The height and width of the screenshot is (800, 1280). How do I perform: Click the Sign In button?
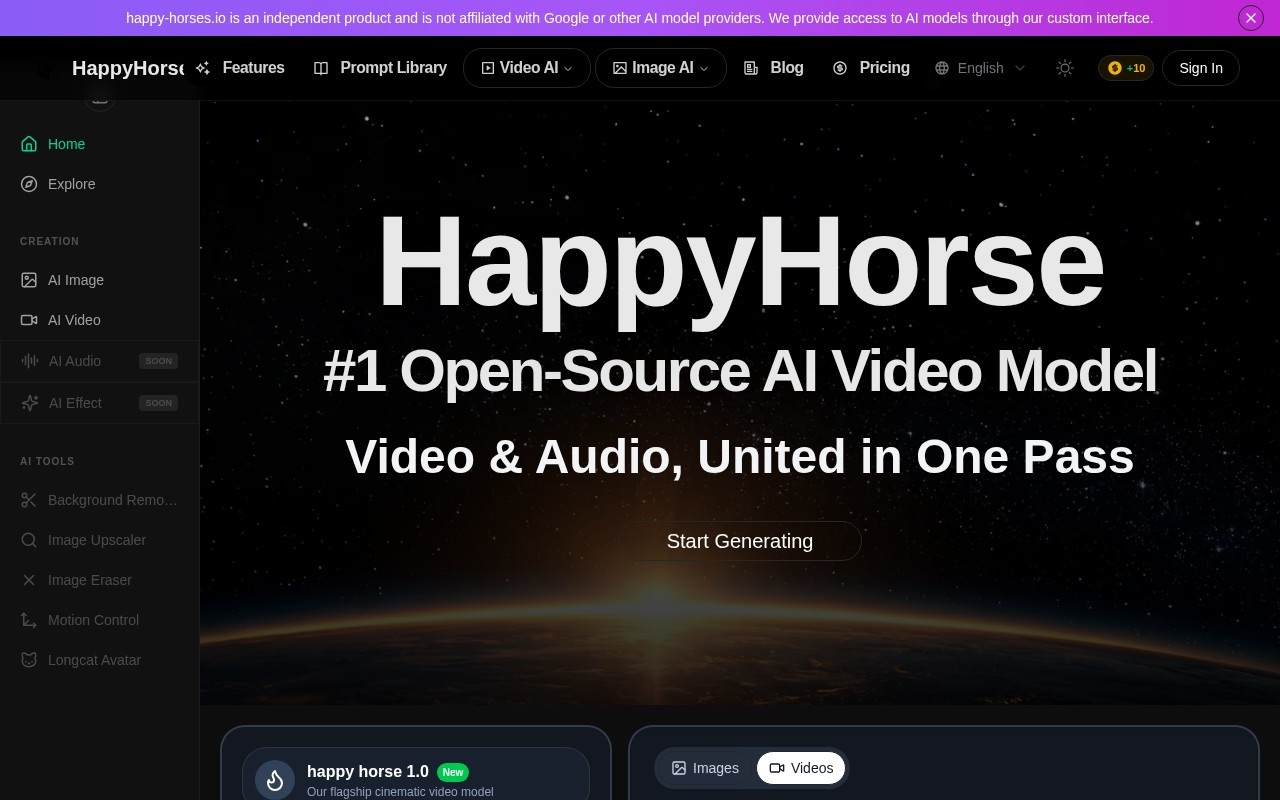pyautogui.click(x=1201, y=68)
